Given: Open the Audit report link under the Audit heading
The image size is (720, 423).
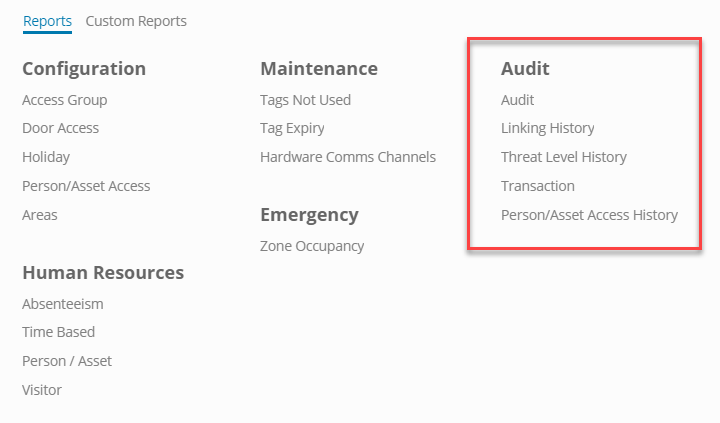Looking at the screenshot, I should 517,100.
